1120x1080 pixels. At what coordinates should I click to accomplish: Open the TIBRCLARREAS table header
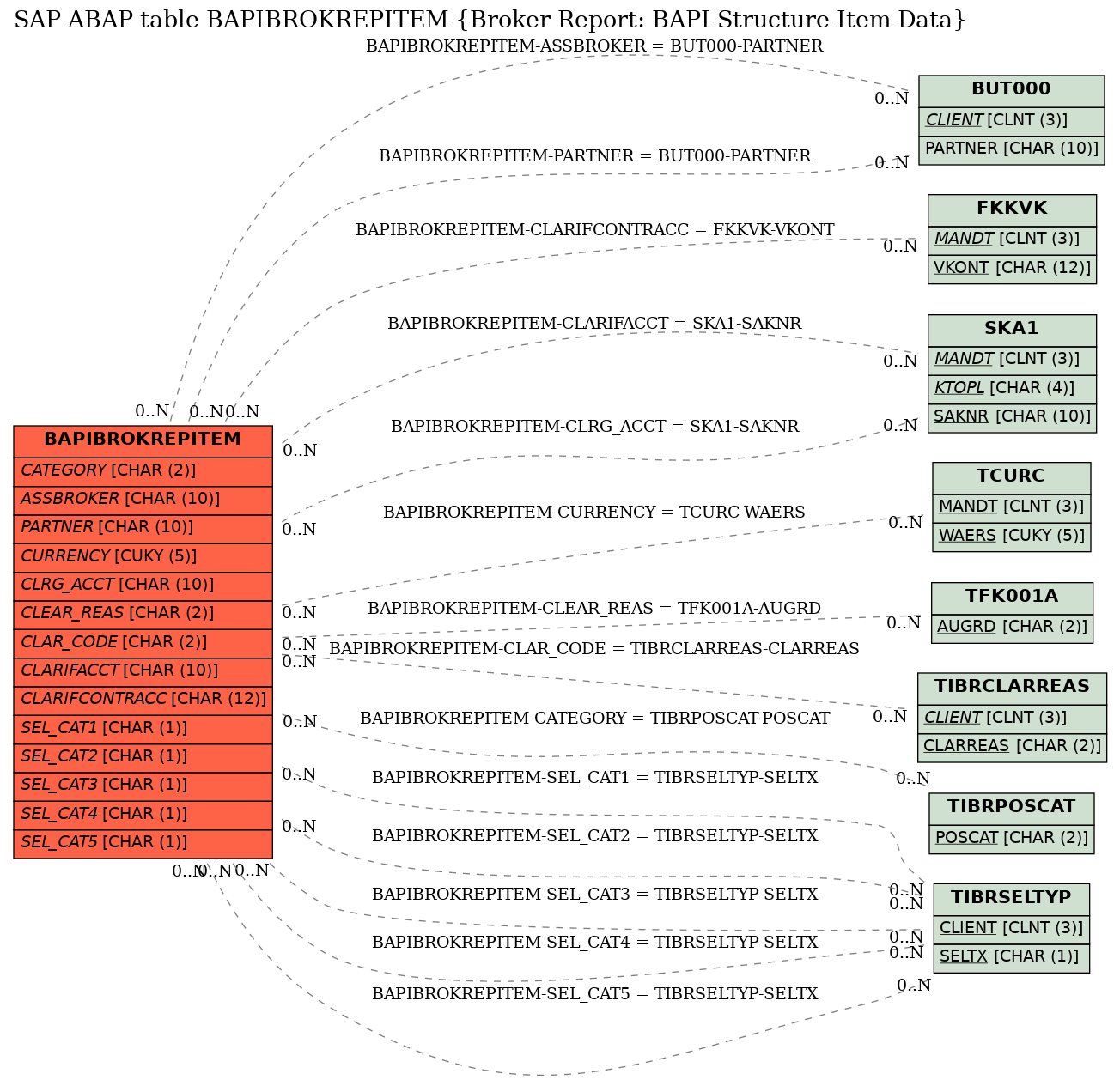pos(1012,689)
